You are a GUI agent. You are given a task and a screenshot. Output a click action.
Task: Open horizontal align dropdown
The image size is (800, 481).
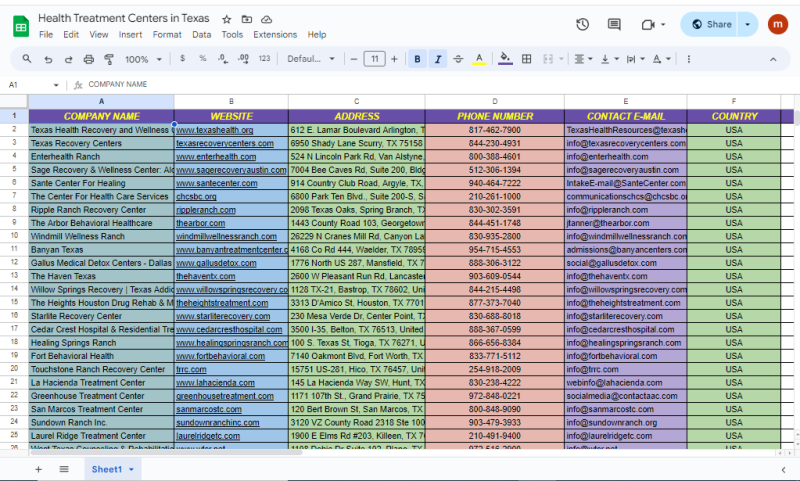point(583,59)
